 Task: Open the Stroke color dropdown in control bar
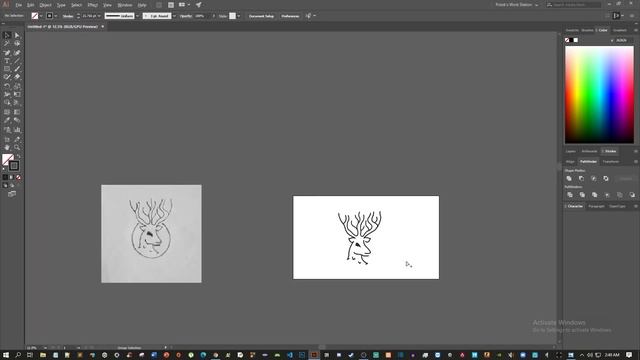point(56,16)
